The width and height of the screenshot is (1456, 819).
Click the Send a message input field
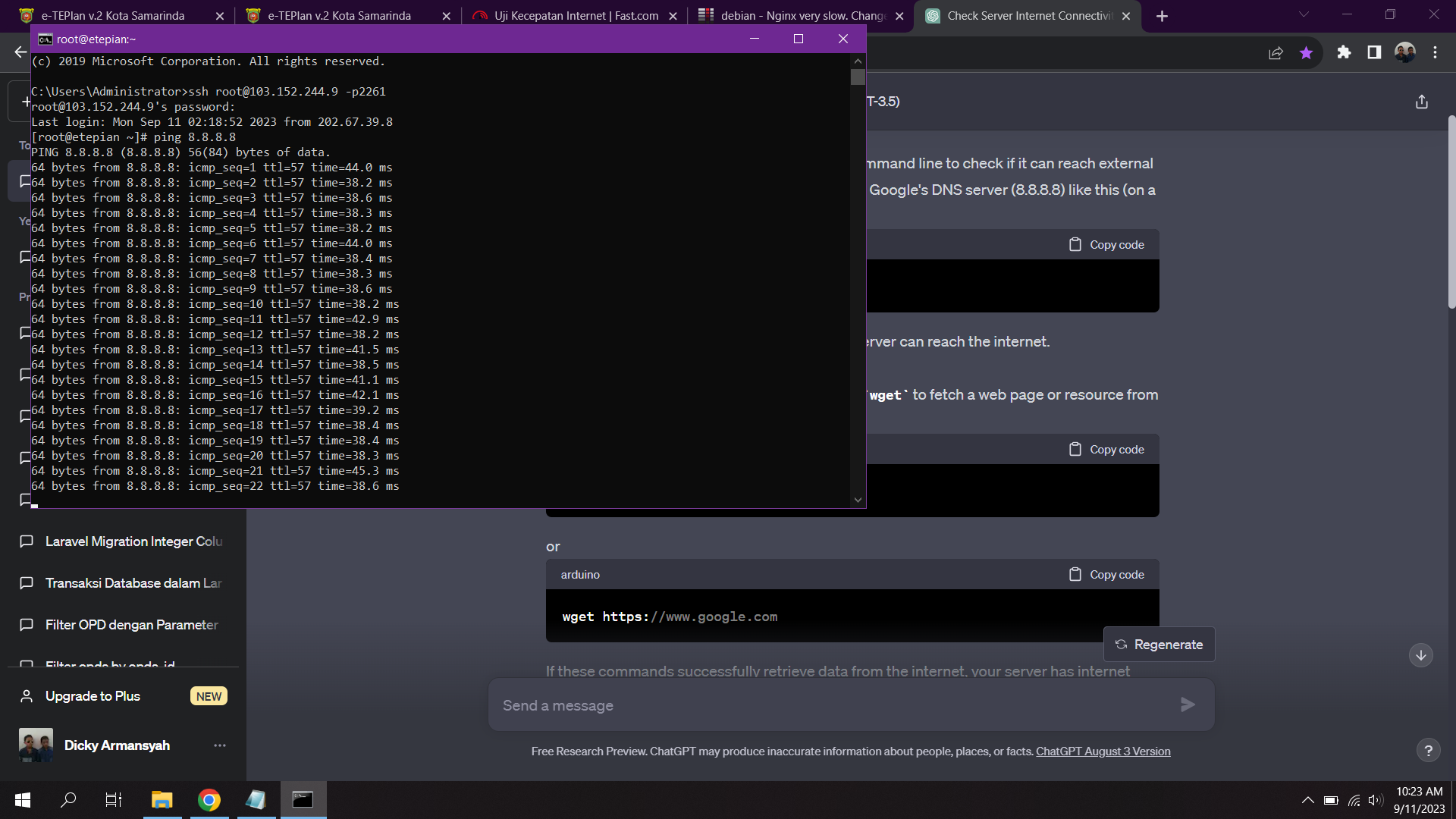834,705
